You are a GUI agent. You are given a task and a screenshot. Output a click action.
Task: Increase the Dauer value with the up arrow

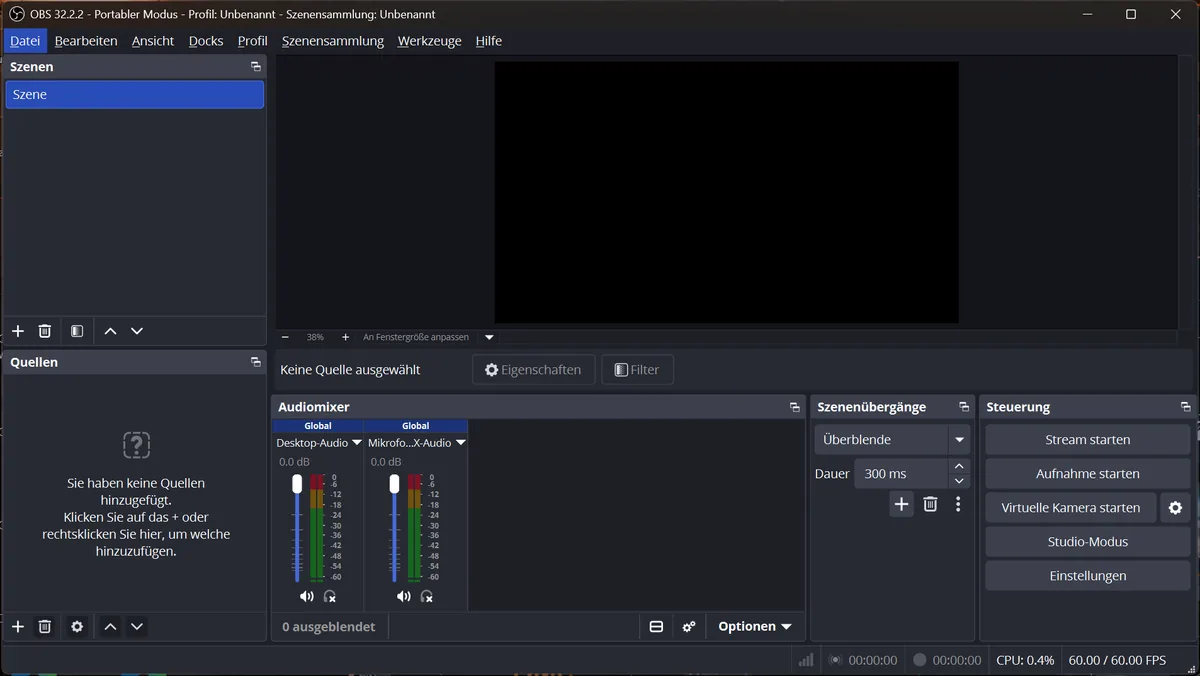coord(959,467)
